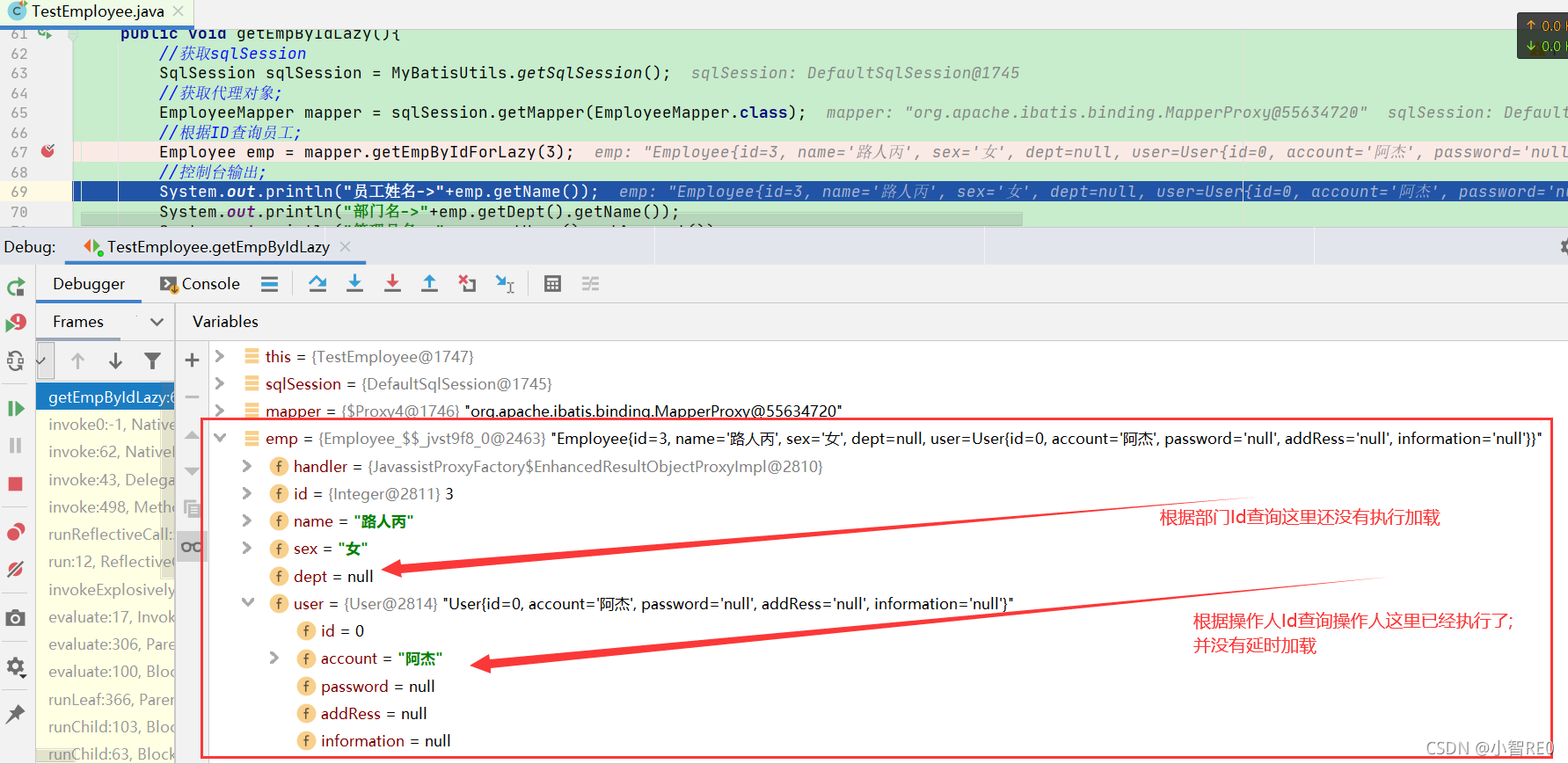This screenshot has width=1568, height=764.
Task: Select the invoke0:-1 stack frame
Action: (x=106, y=425)
